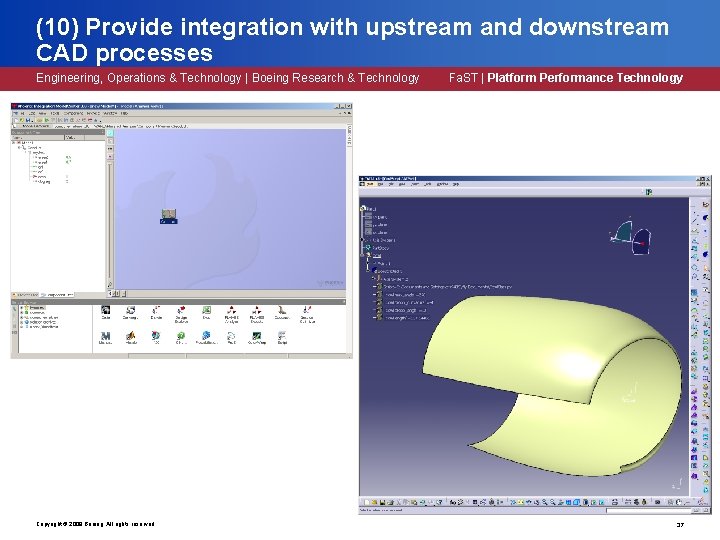Click the compass in CATIA viewport corner
This screenshot has height=540, width=720.
pyautogui.click(x=631, y=237)
